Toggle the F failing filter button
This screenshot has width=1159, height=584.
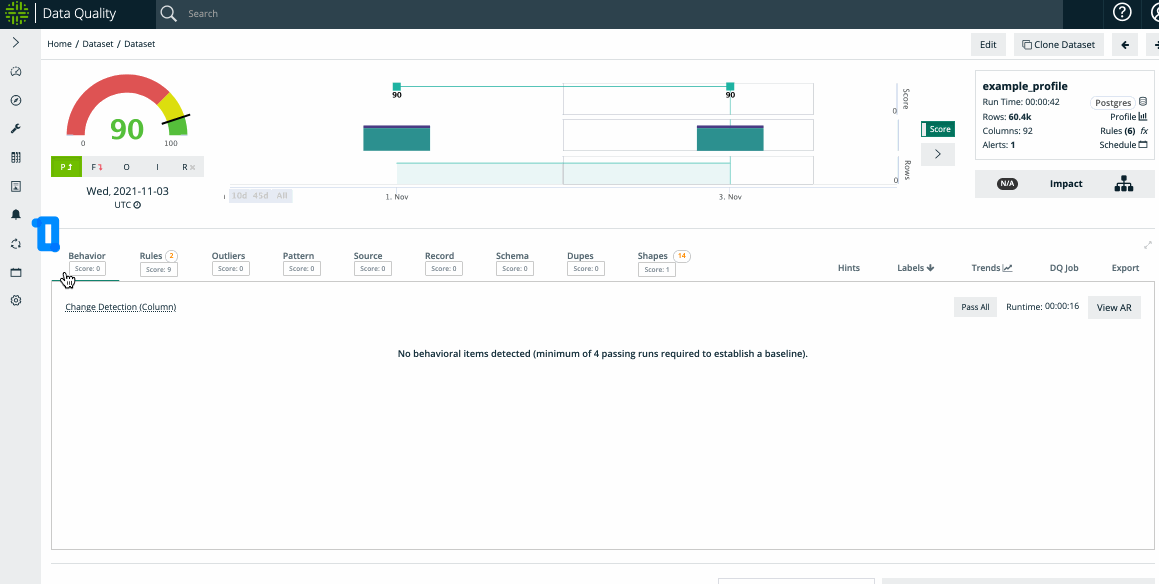pyautogui.click(x=96, y=167)
